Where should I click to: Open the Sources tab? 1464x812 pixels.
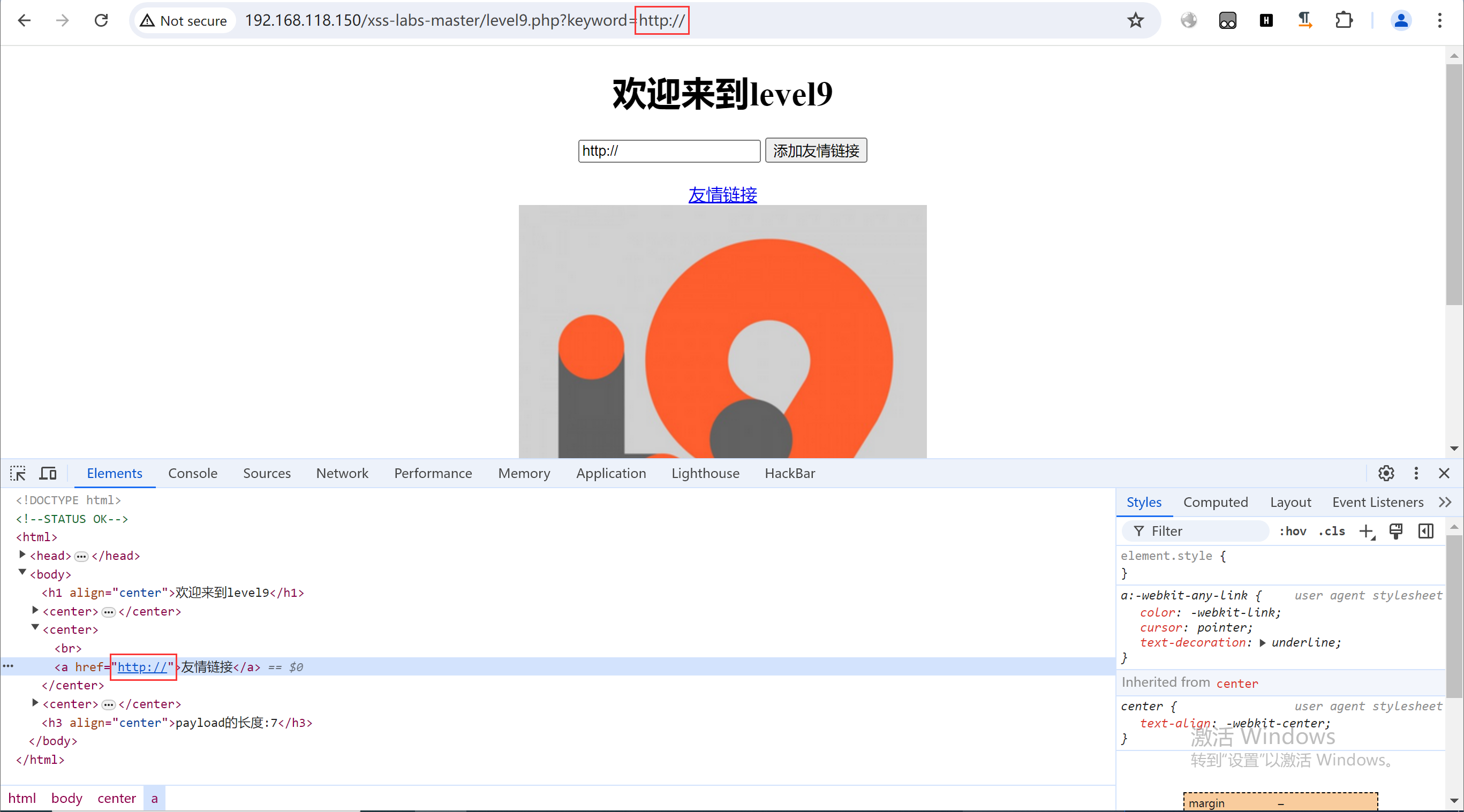(x=267, y=473)
